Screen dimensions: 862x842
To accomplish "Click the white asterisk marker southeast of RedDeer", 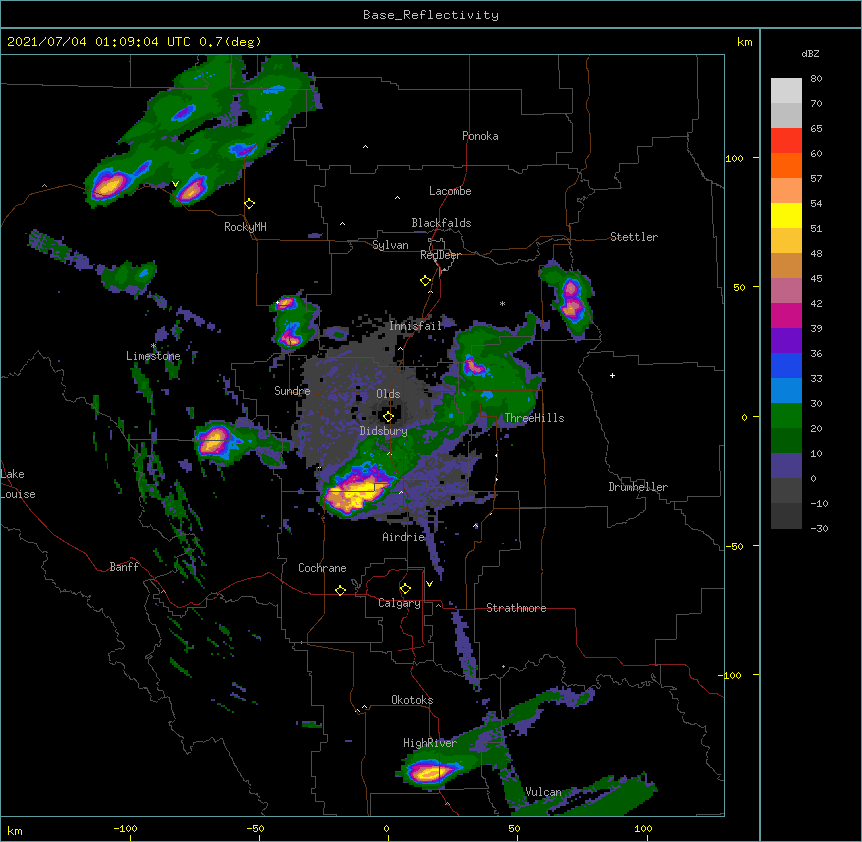I will pos(502,303).
